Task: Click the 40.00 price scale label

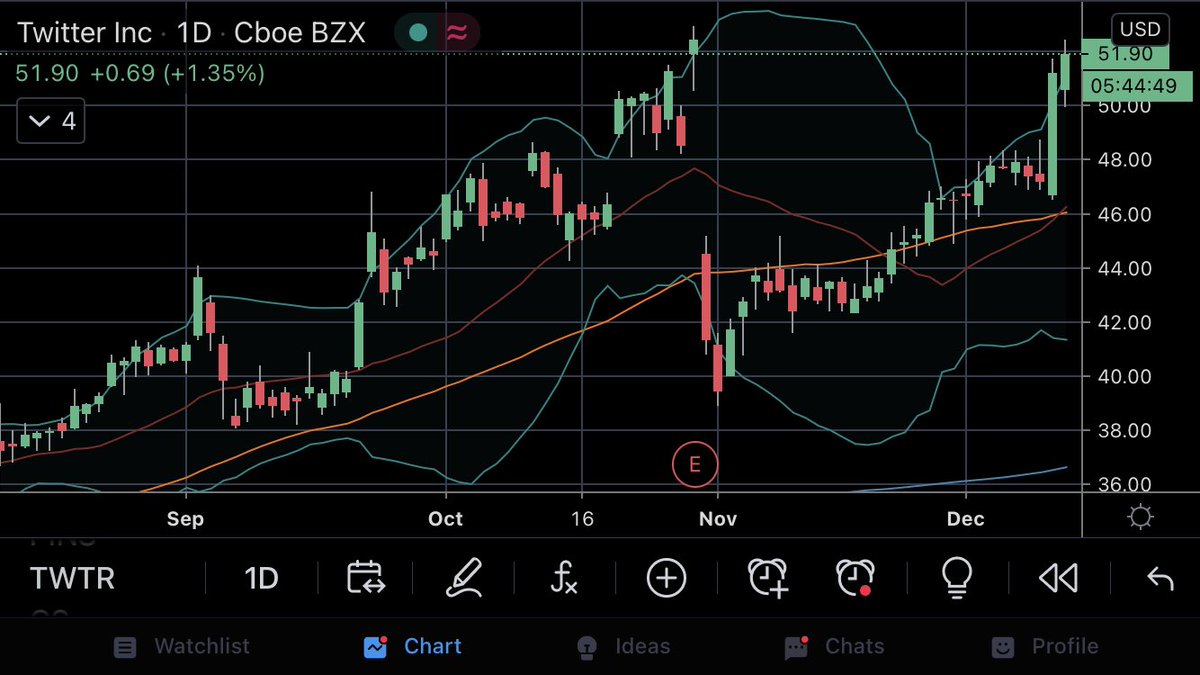Action: [x=1124, y=376]
